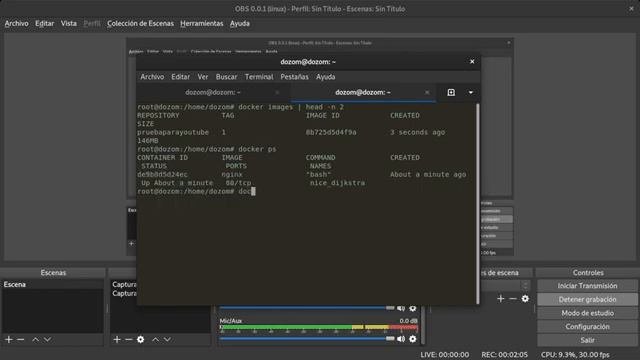Open Colección de Escenas menu
The image size is (640, 360).
click(x=140, y=24)
